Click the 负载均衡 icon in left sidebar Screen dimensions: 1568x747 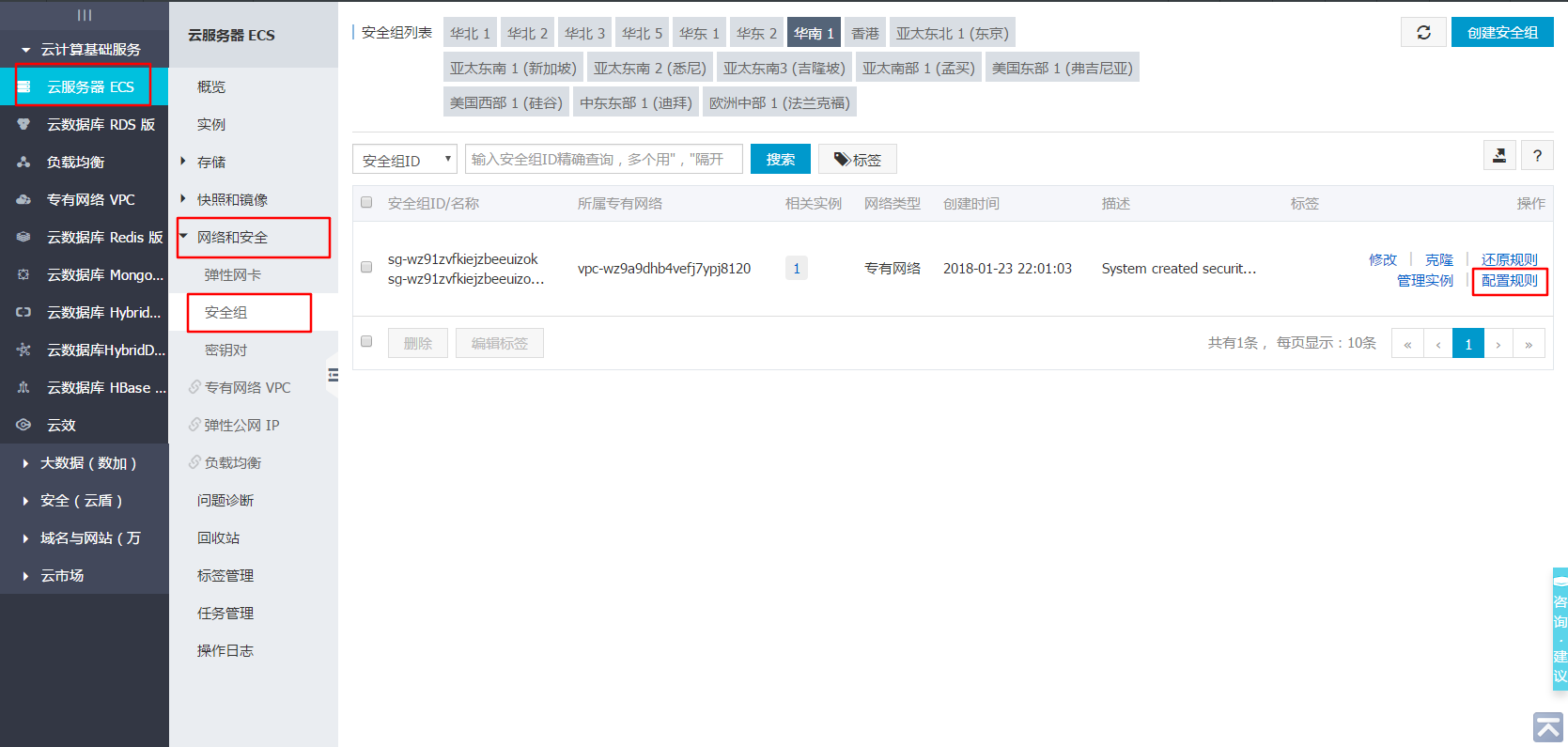tap(24, 162)
